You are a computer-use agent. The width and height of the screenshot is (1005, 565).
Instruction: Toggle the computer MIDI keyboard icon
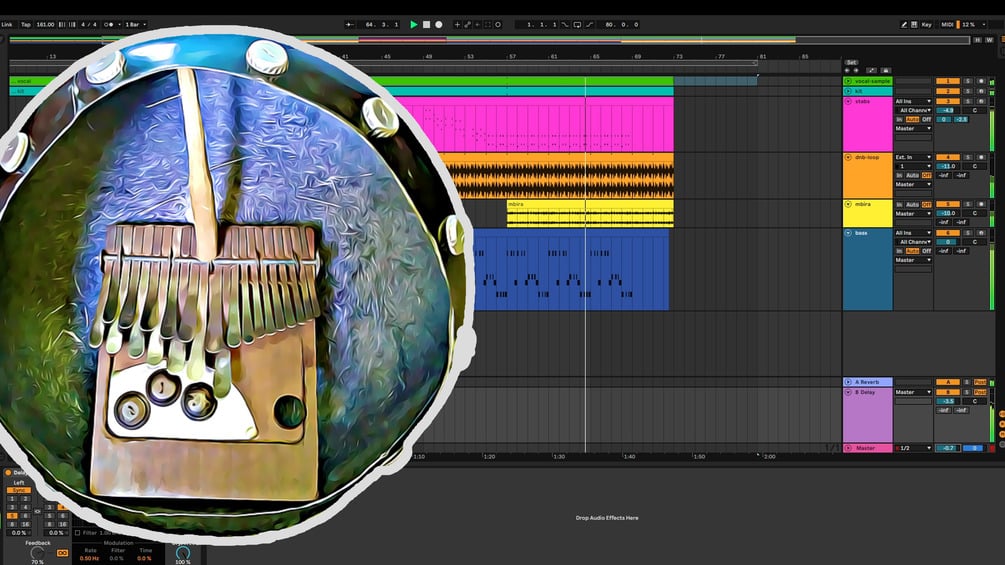(914, 24)
